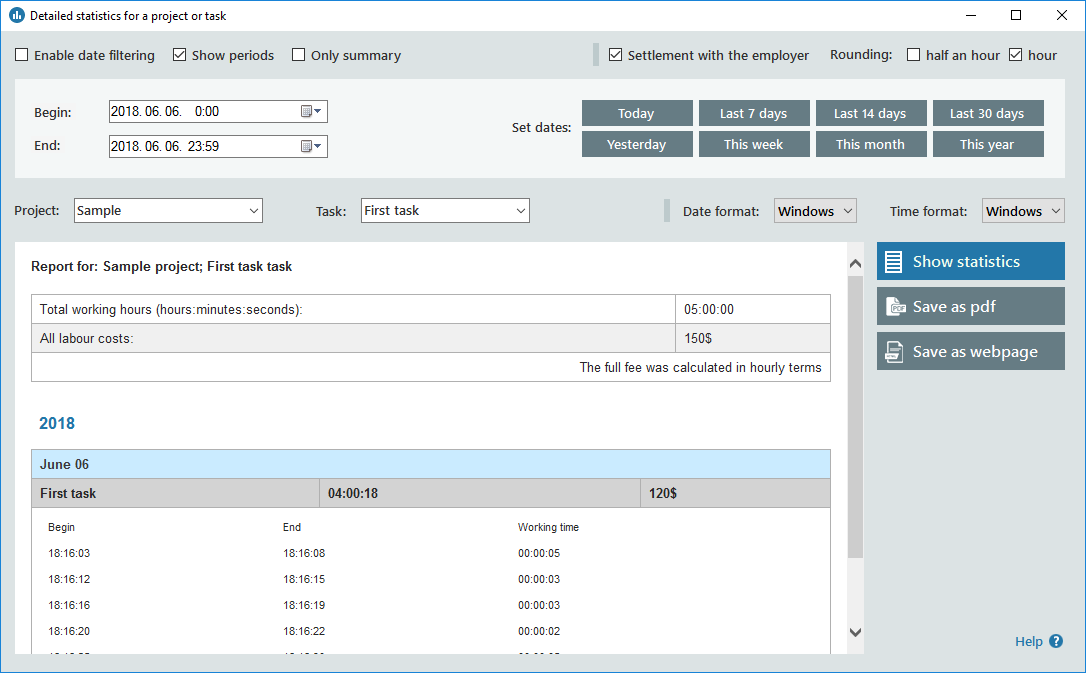Click the app icon in title bar
The height and width of the screenshot is (673, 1086).
tap(16, 16)
